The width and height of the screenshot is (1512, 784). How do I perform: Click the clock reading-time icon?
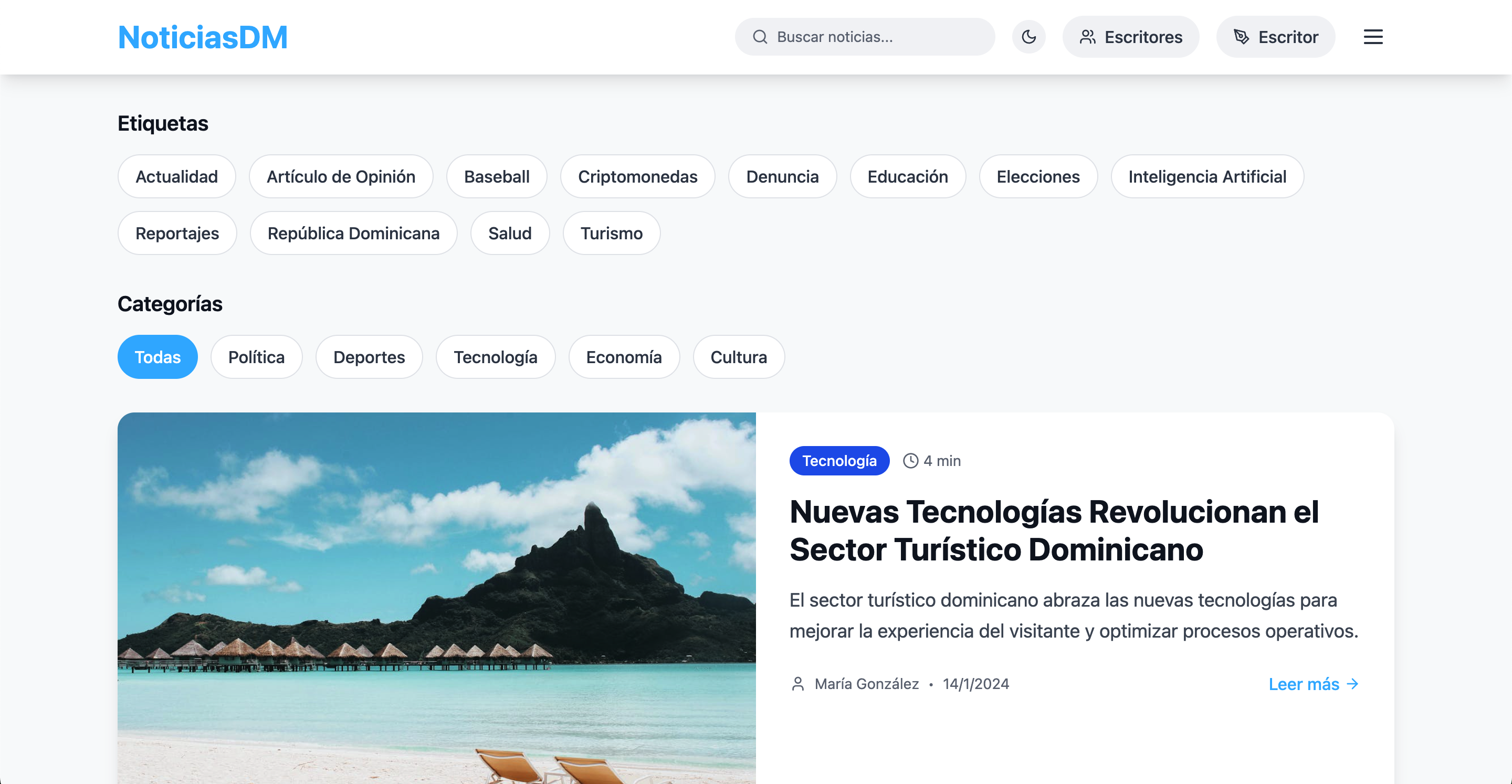910,461
